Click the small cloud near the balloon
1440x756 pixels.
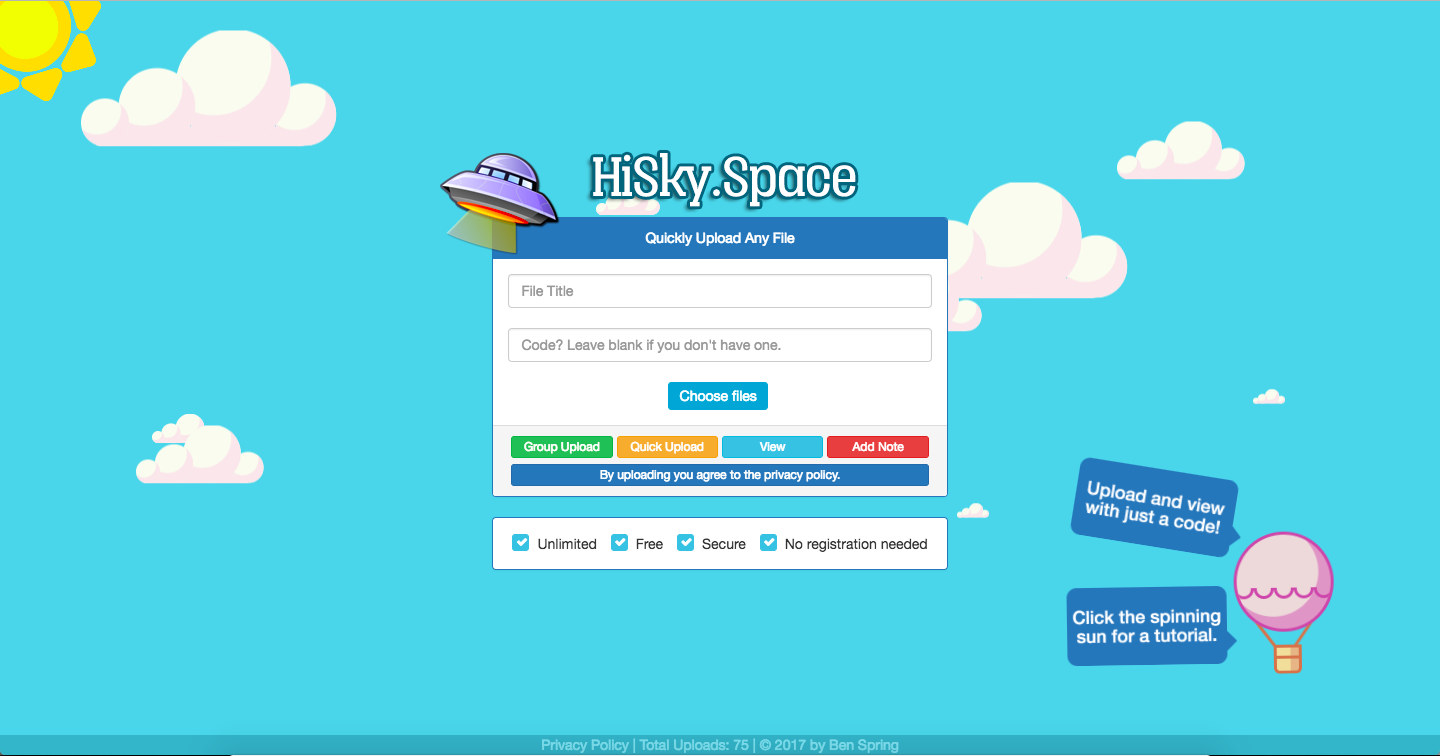coord(1268,397)
